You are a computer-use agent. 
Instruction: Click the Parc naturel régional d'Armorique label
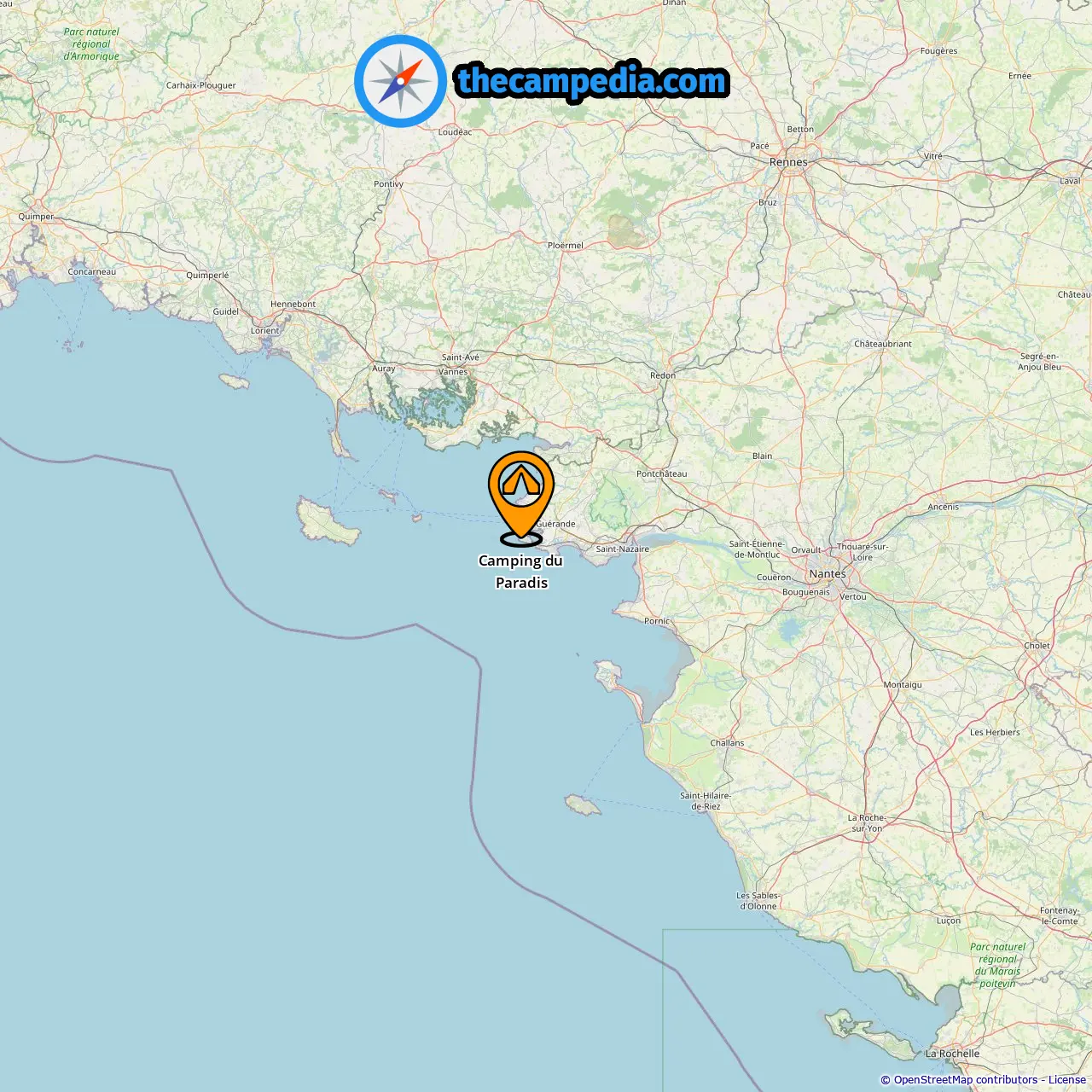click(91, 44)
